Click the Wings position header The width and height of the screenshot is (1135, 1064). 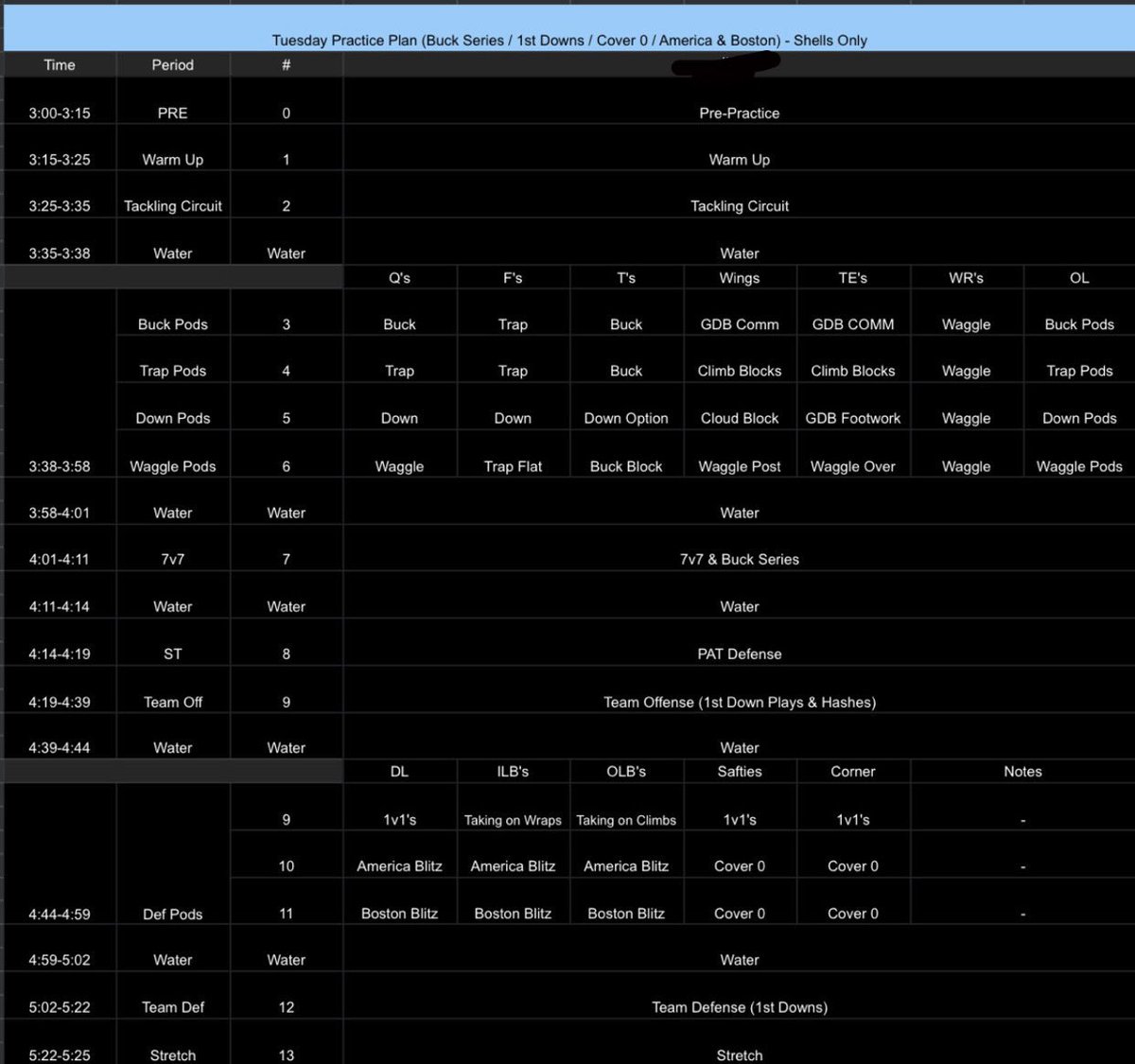[x=740, y=277]
